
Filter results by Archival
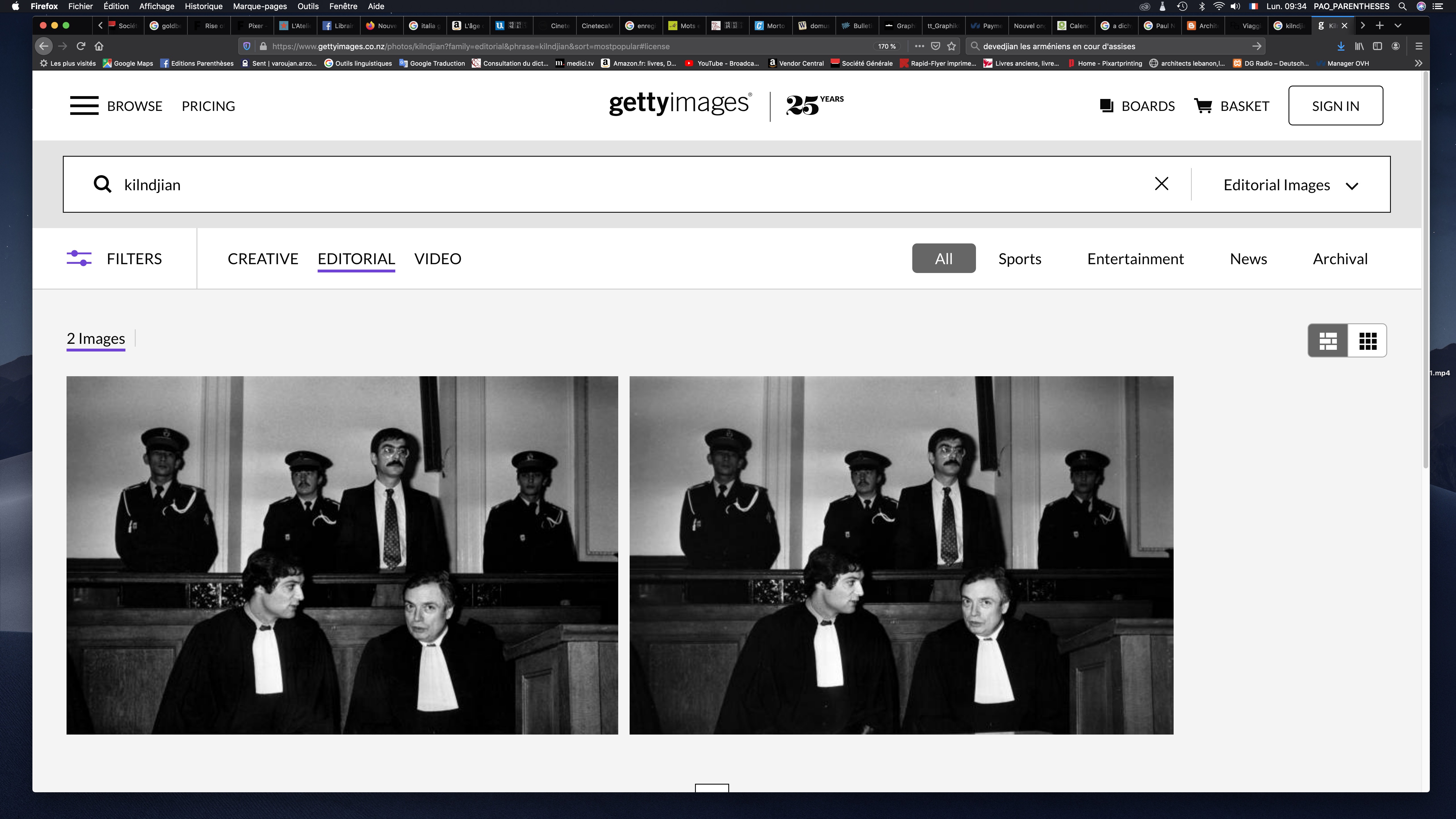pos(1340,259)
